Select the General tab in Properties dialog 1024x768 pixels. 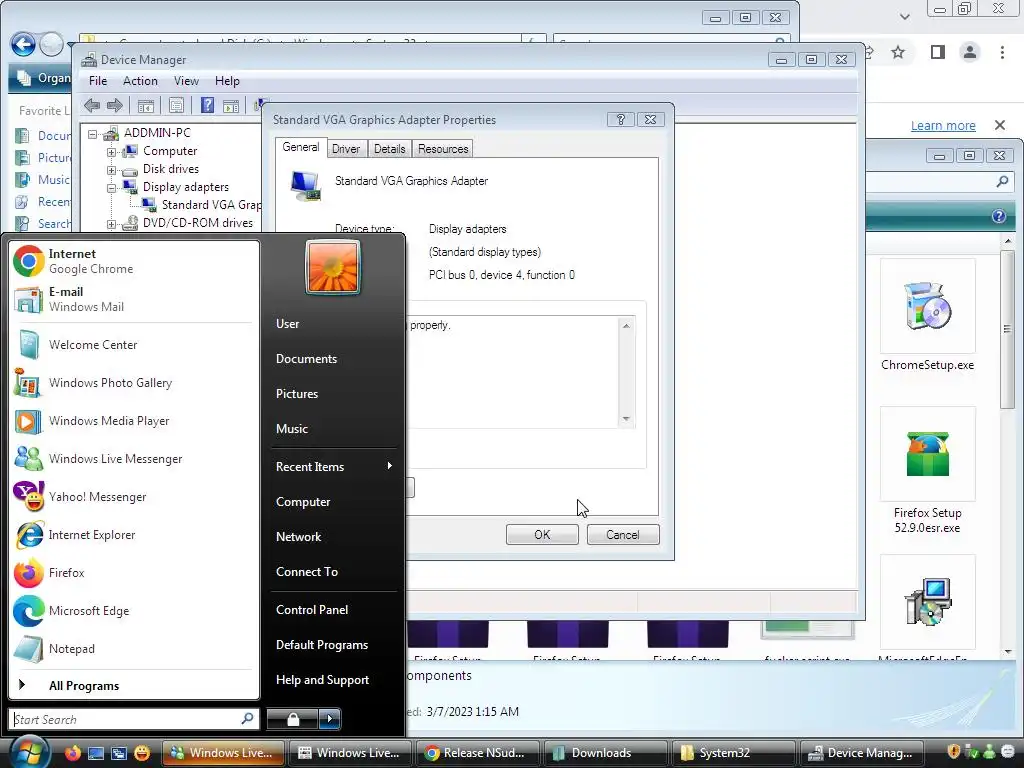pos(300,148)
